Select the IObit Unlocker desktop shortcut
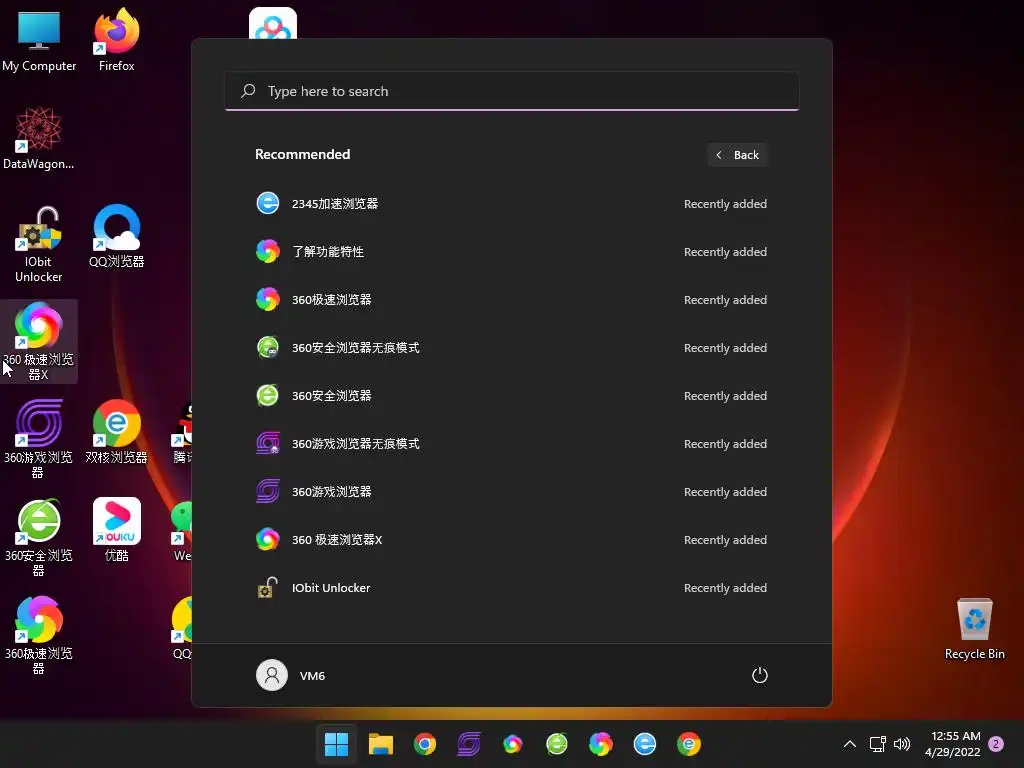 39,244
